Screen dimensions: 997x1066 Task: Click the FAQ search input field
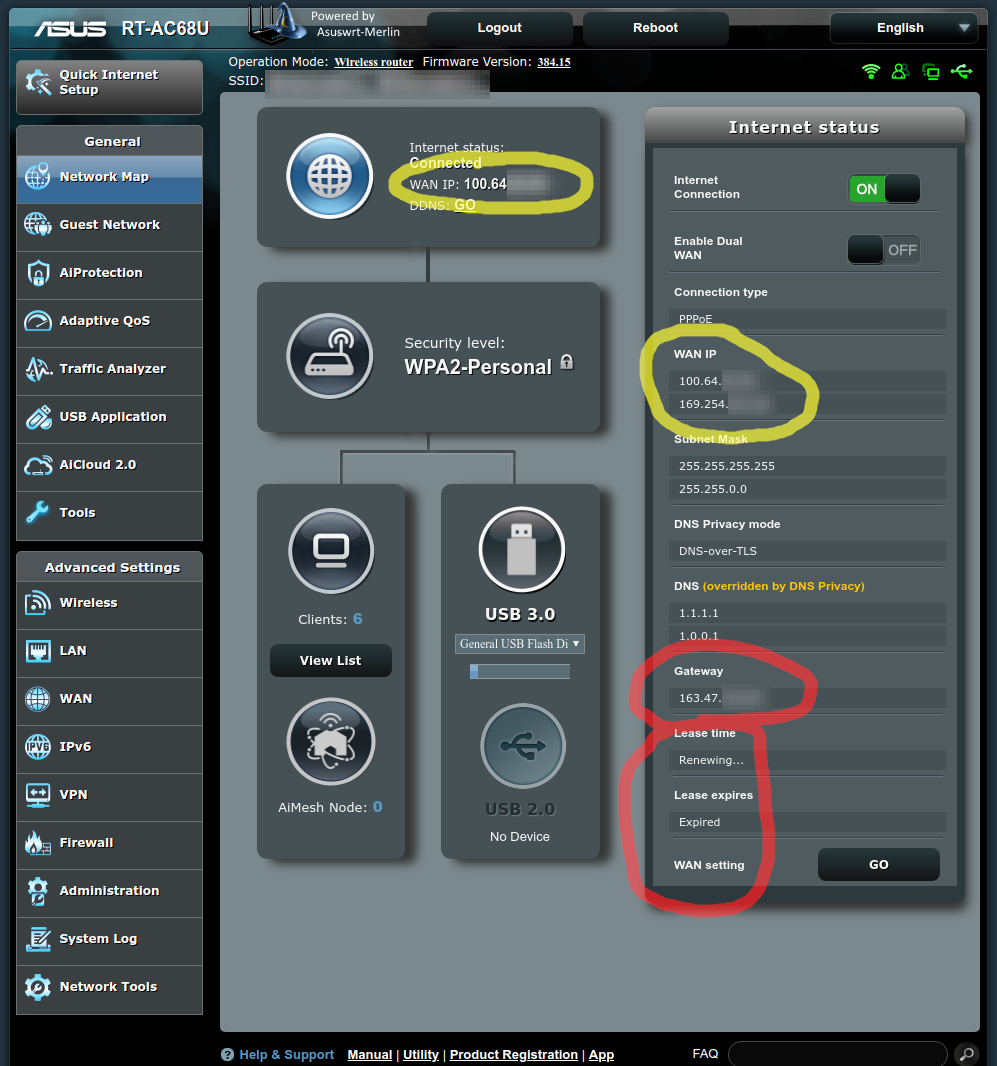coord(837,1054)
